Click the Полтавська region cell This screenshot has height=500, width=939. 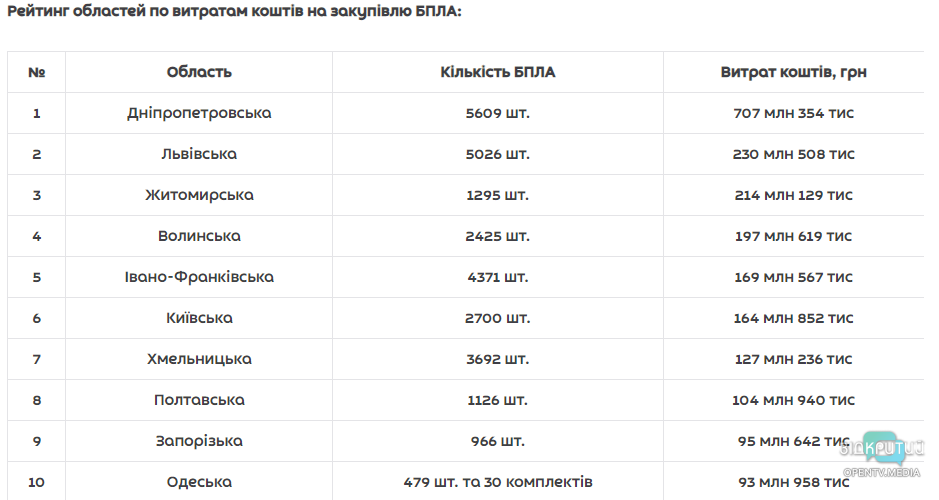199,400
